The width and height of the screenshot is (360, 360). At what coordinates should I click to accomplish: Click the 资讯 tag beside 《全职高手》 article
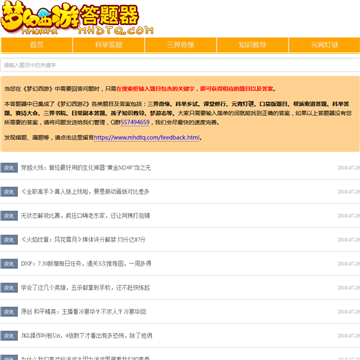click(9, 192)
